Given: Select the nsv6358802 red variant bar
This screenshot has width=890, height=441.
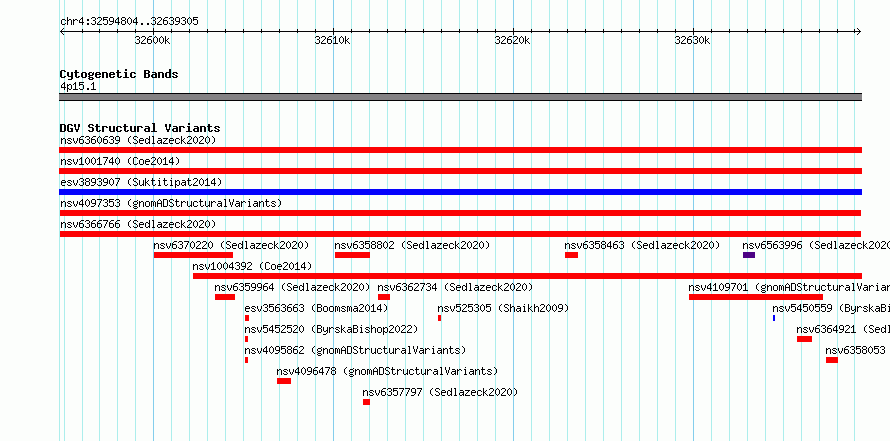Looking at the screenshot, I should tap(352, 255).
